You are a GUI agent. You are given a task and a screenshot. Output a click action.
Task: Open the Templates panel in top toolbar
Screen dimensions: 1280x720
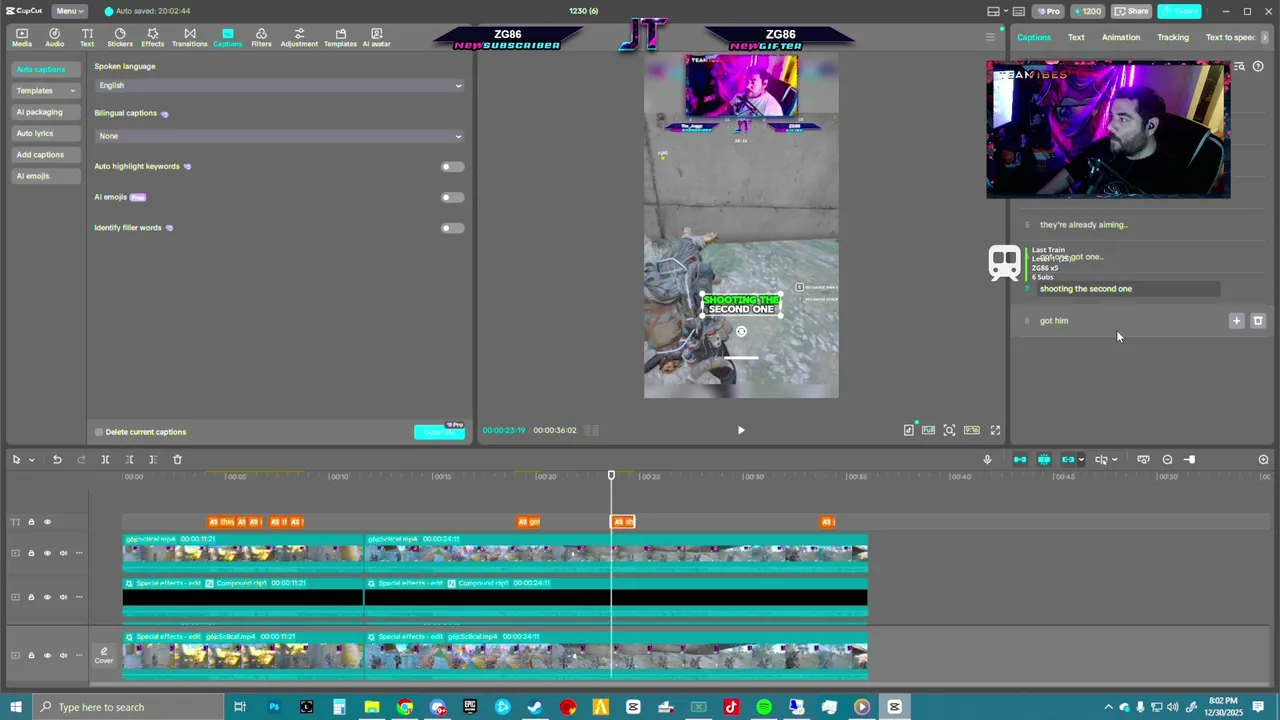click(340, 37)
